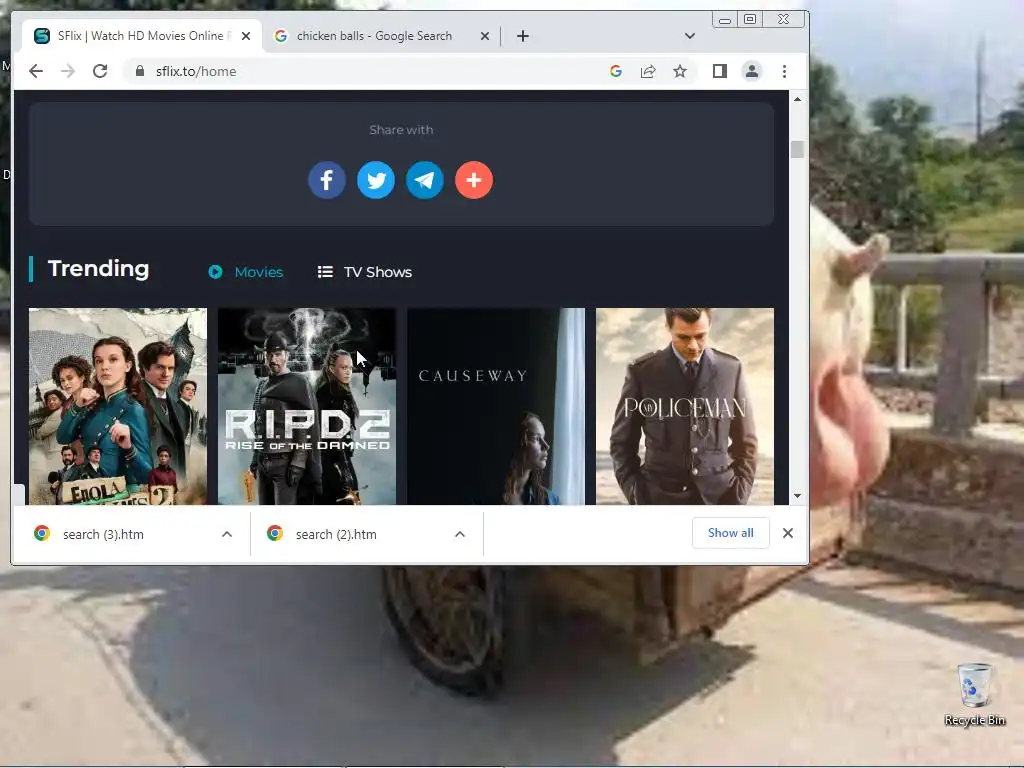This screenshot has height=768, width=1024.
Task: Open more sharing options plus icon
Action: coord(473,180)
